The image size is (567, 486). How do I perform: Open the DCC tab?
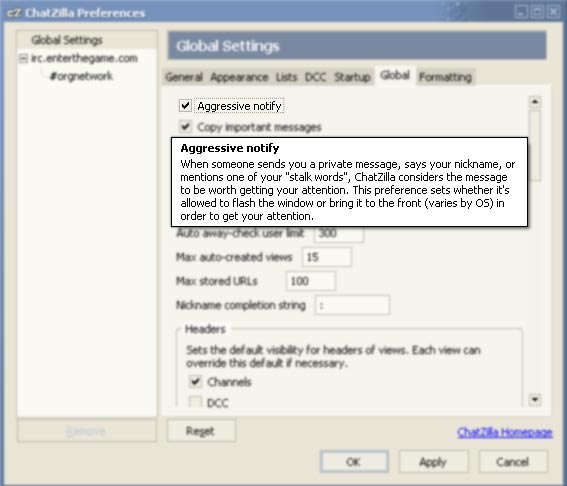coord(315,77)
